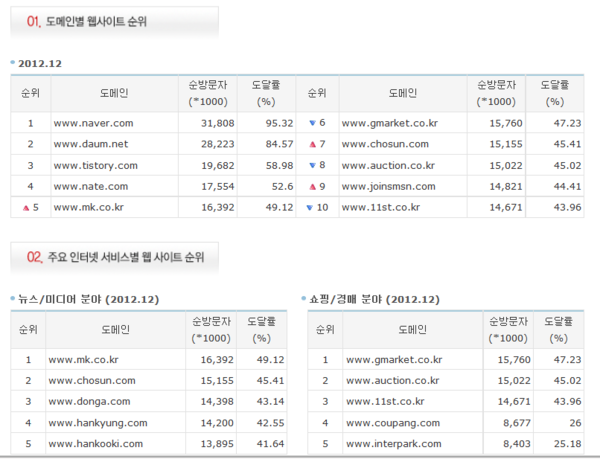This screenshot has height=459, width=600.
Task: Click the 02. 주요 인터넷 서비스별 section header
Action: pos(115,257)
